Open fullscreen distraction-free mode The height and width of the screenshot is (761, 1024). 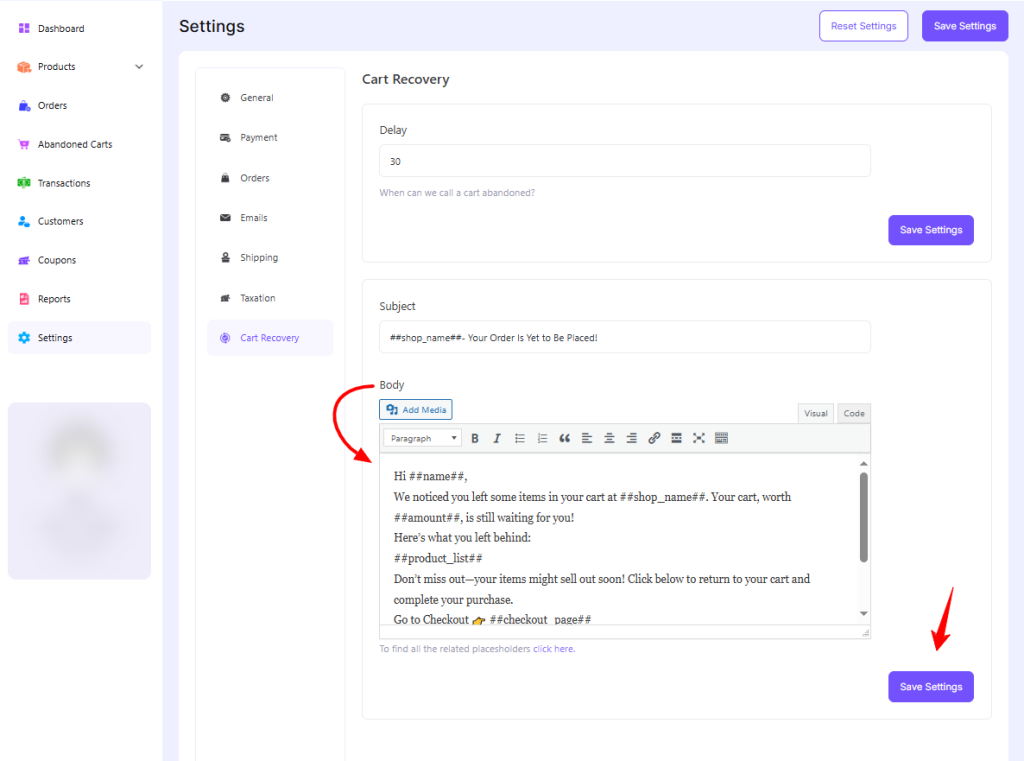[x=699, y=438]
